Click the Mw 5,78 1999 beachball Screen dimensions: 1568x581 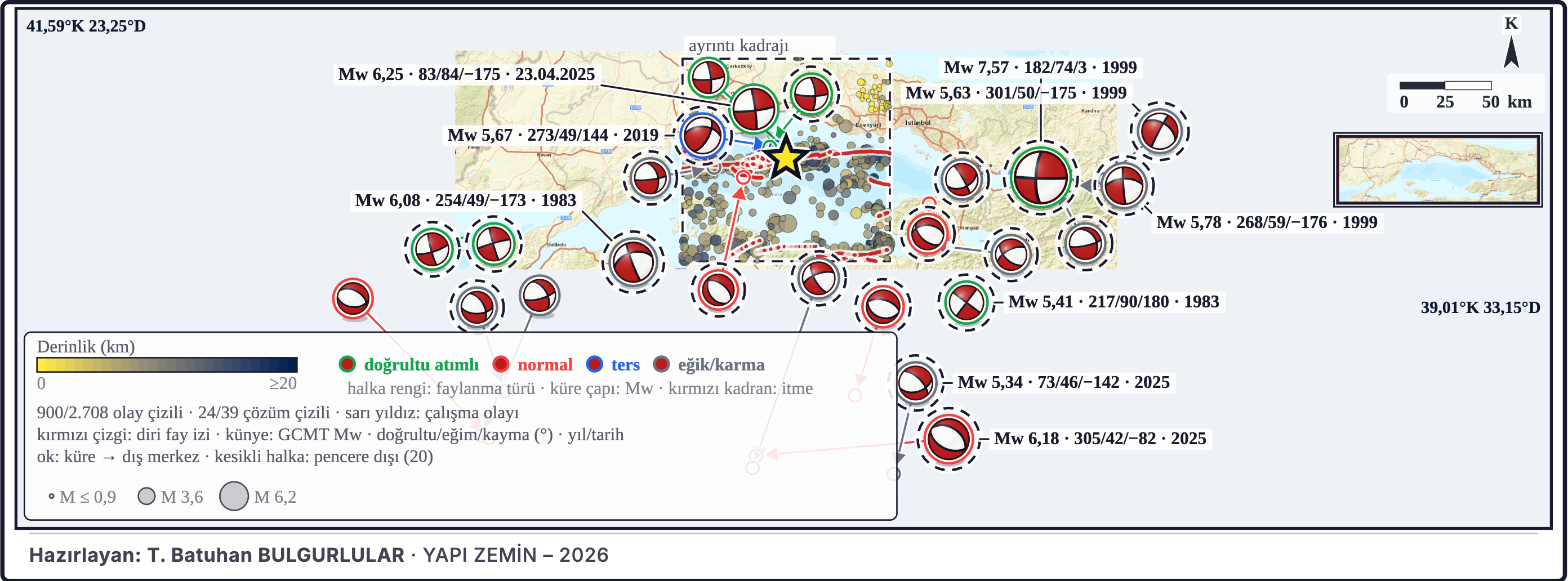tap(1124, 185)
